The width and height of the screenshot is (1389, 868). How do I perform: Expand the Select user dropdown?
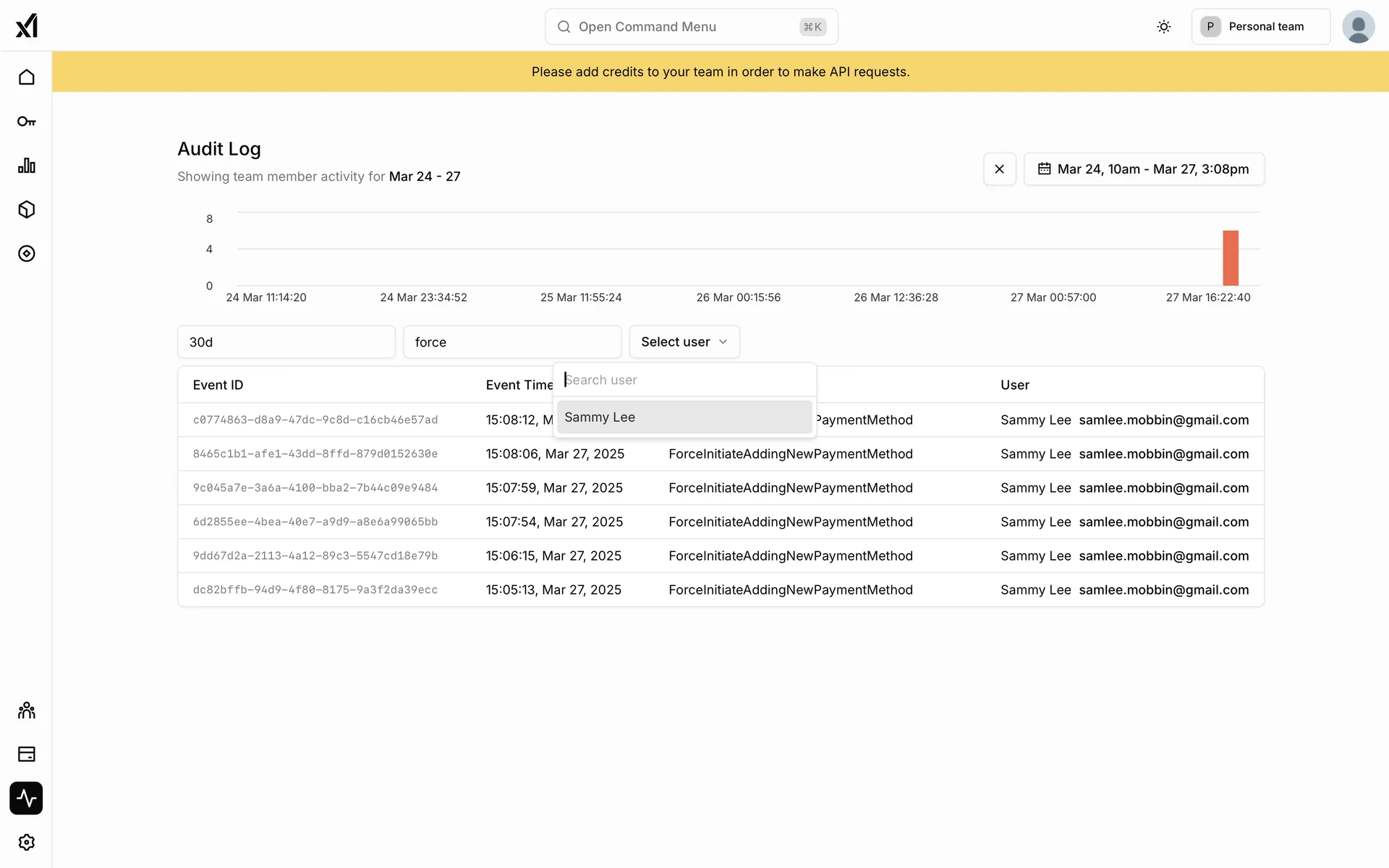(684, 342)
